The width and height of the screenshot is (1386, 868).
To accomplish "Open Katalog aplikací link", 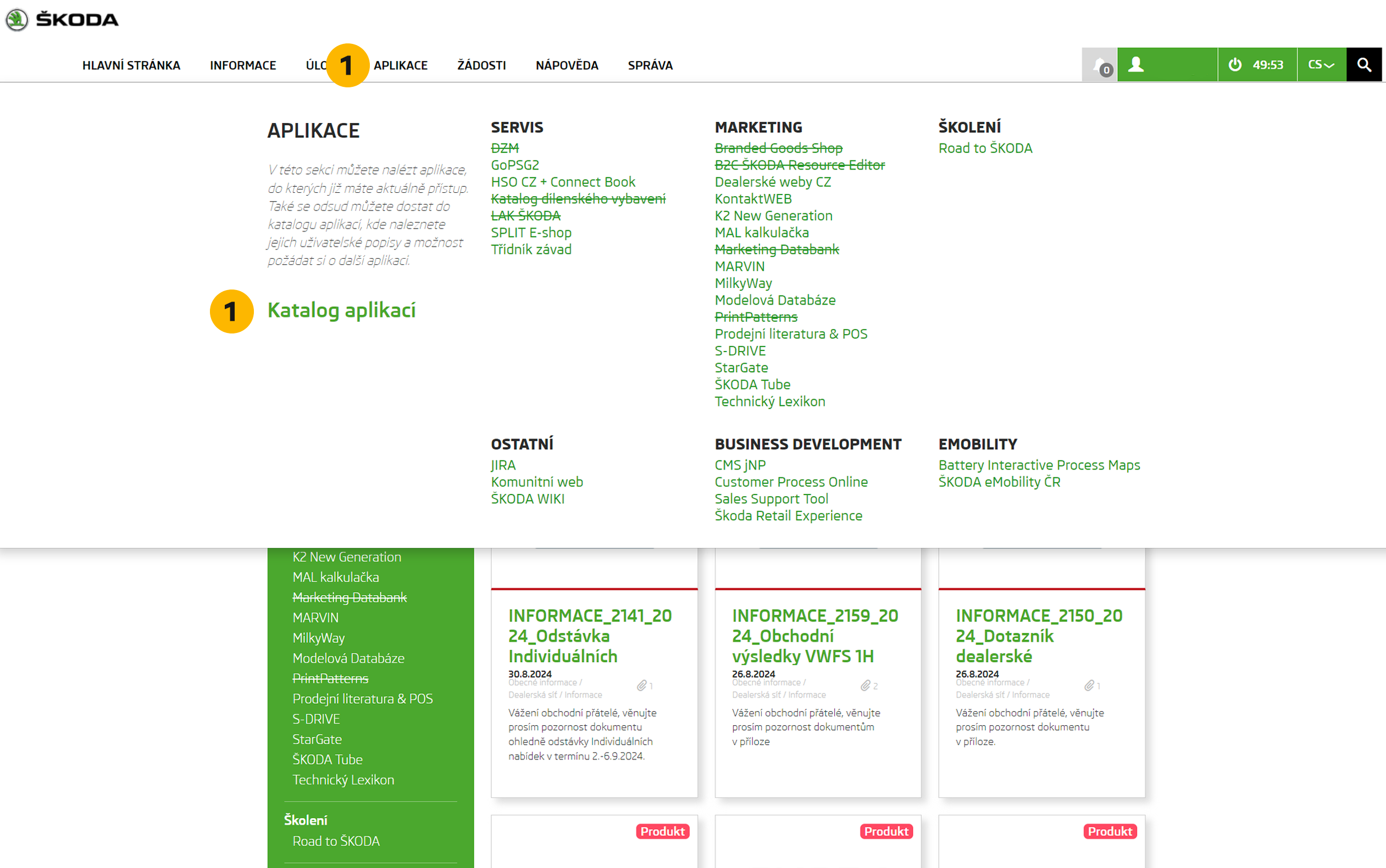I will (342, 310).
